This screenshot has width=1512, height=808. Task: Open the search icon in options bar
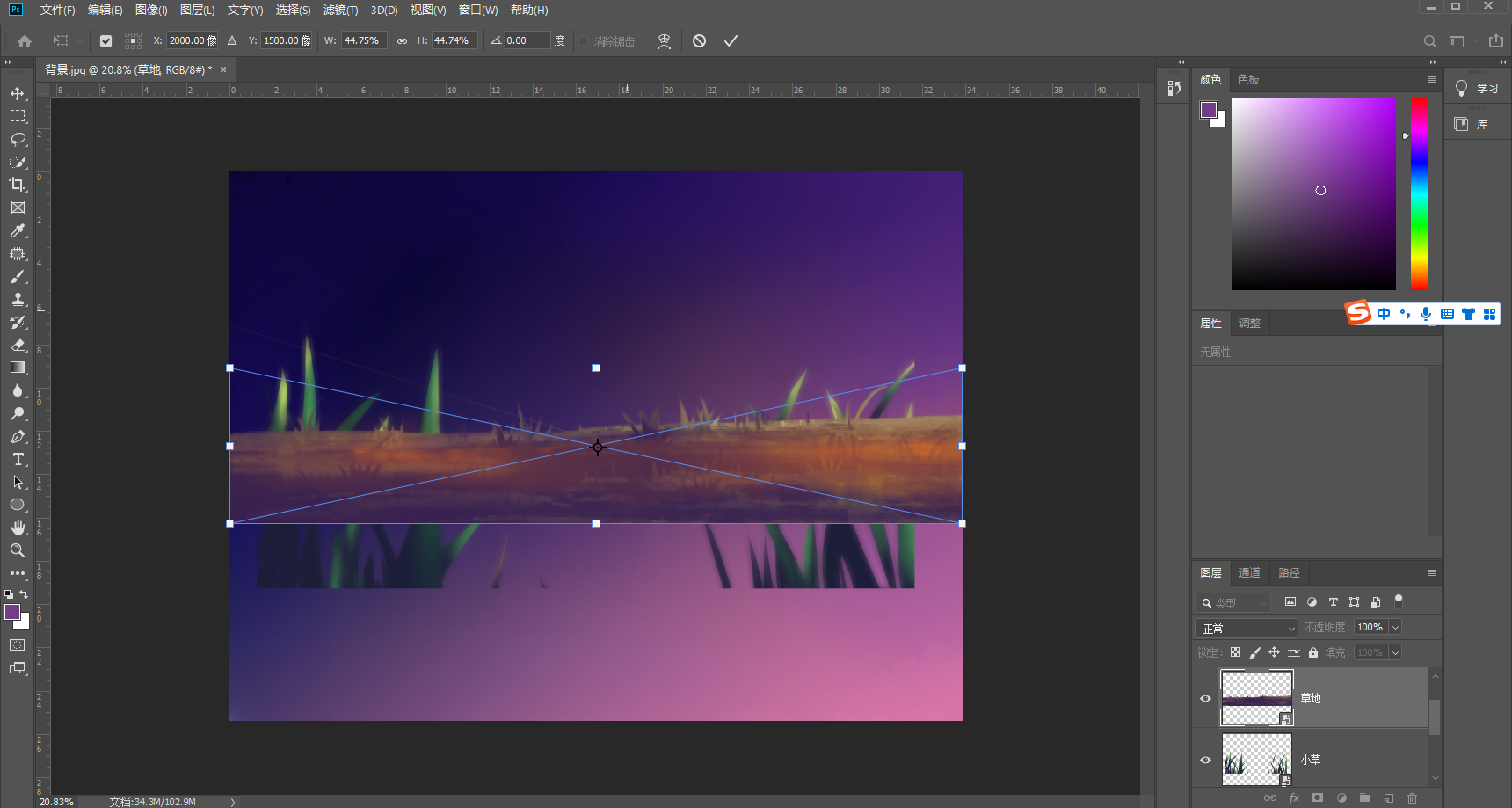(x=1430, y=41)
